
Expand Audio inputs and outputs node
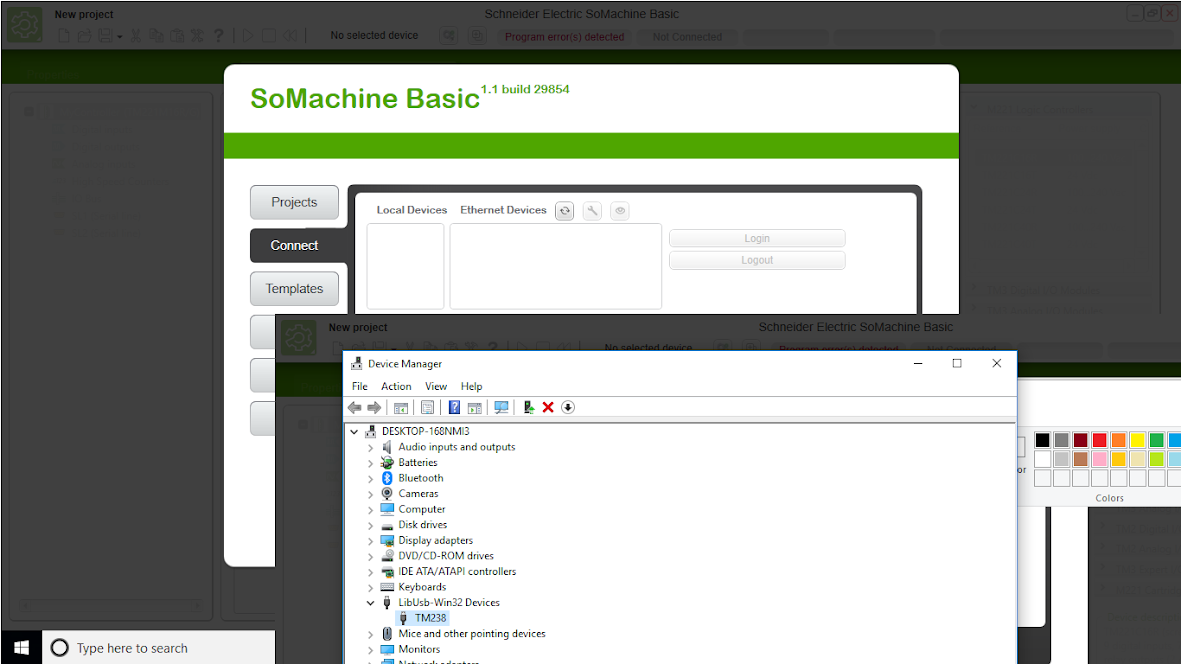371,447
